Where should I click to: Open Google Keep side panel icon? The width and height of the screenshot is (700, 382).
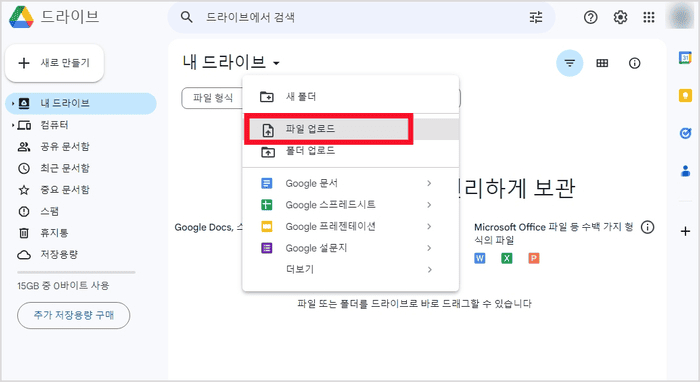685,95
